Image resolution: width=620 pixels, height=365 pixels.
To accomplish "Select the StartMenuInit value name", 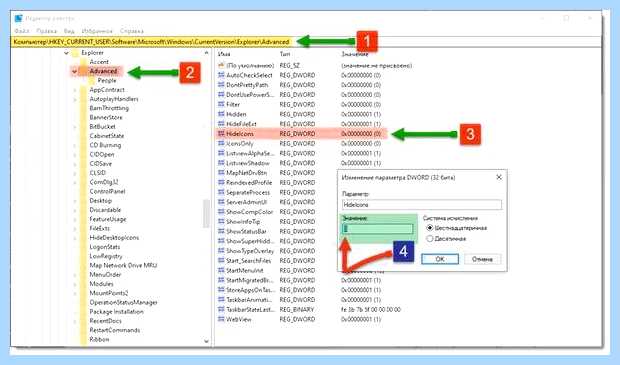I will (245, 270).
